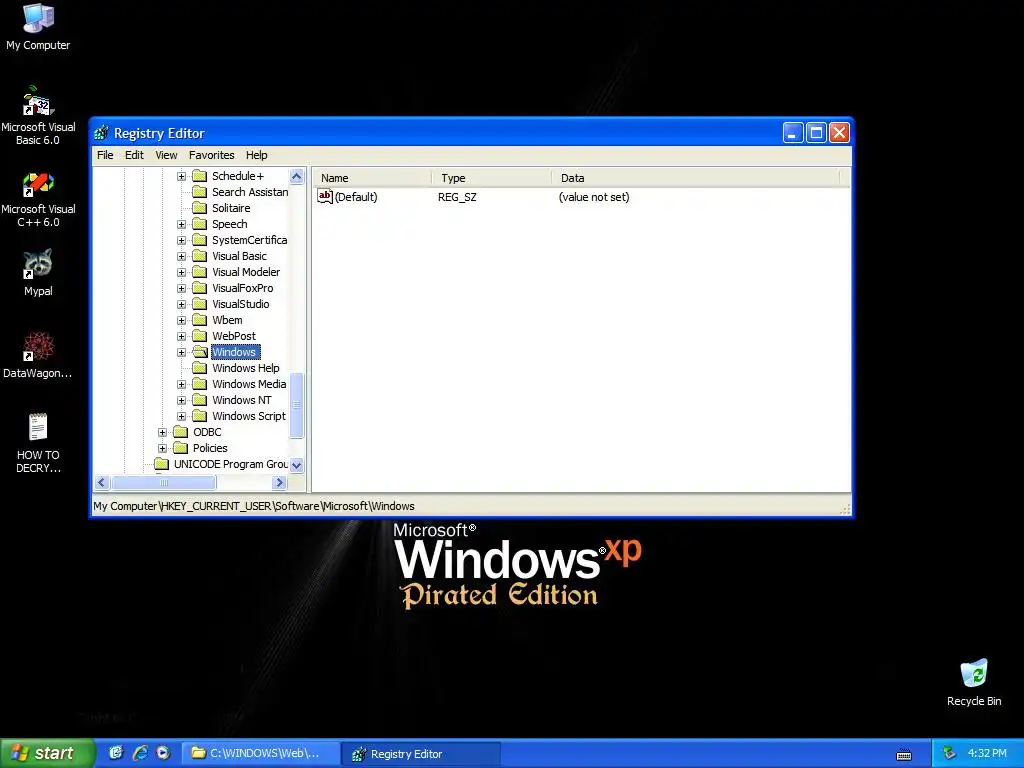
Task: Click the tree vertical scrollbar thumb
Action: point(296,405)
